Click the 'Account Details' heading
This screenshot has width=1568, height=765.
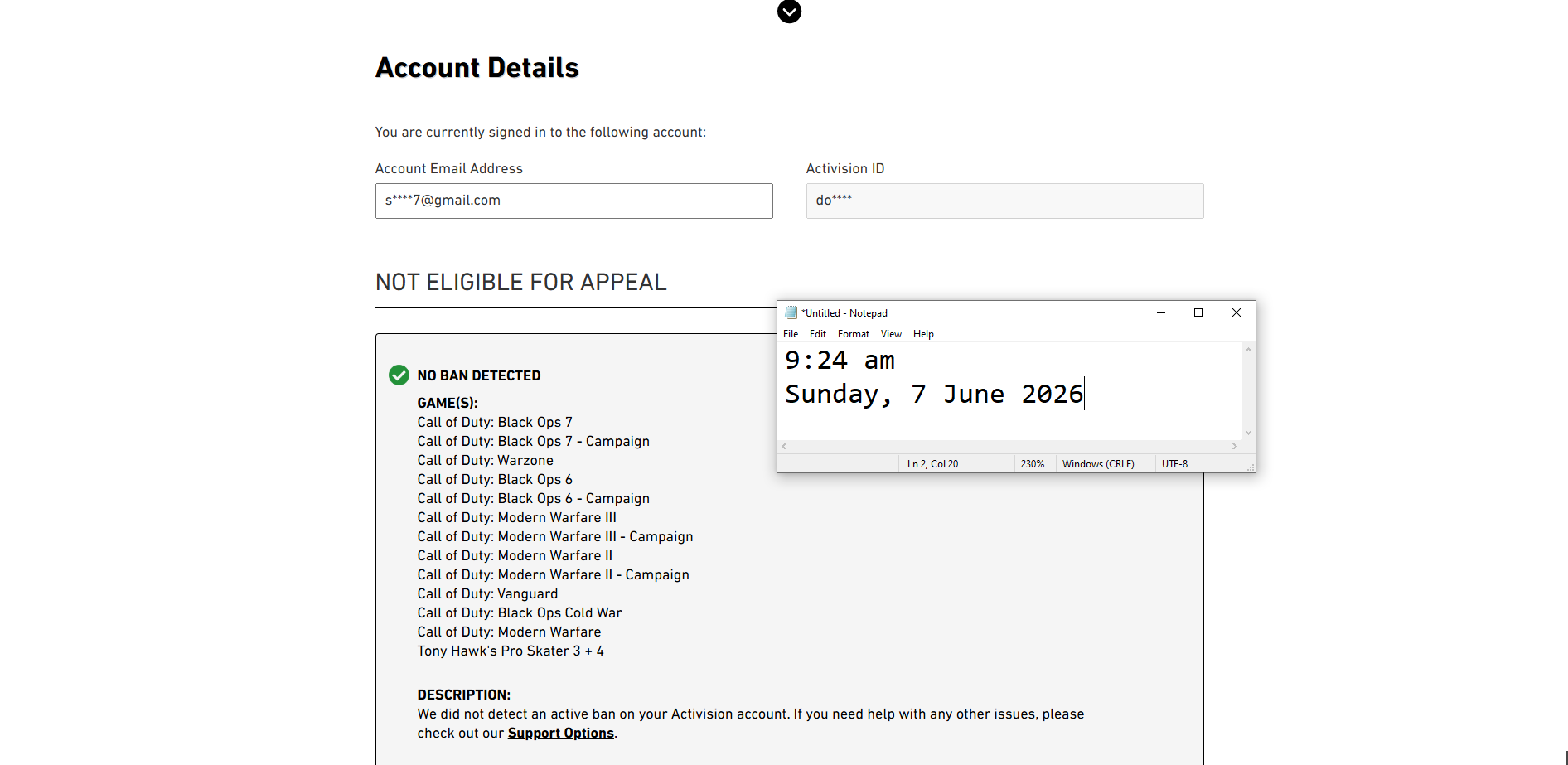pos(477,68)
